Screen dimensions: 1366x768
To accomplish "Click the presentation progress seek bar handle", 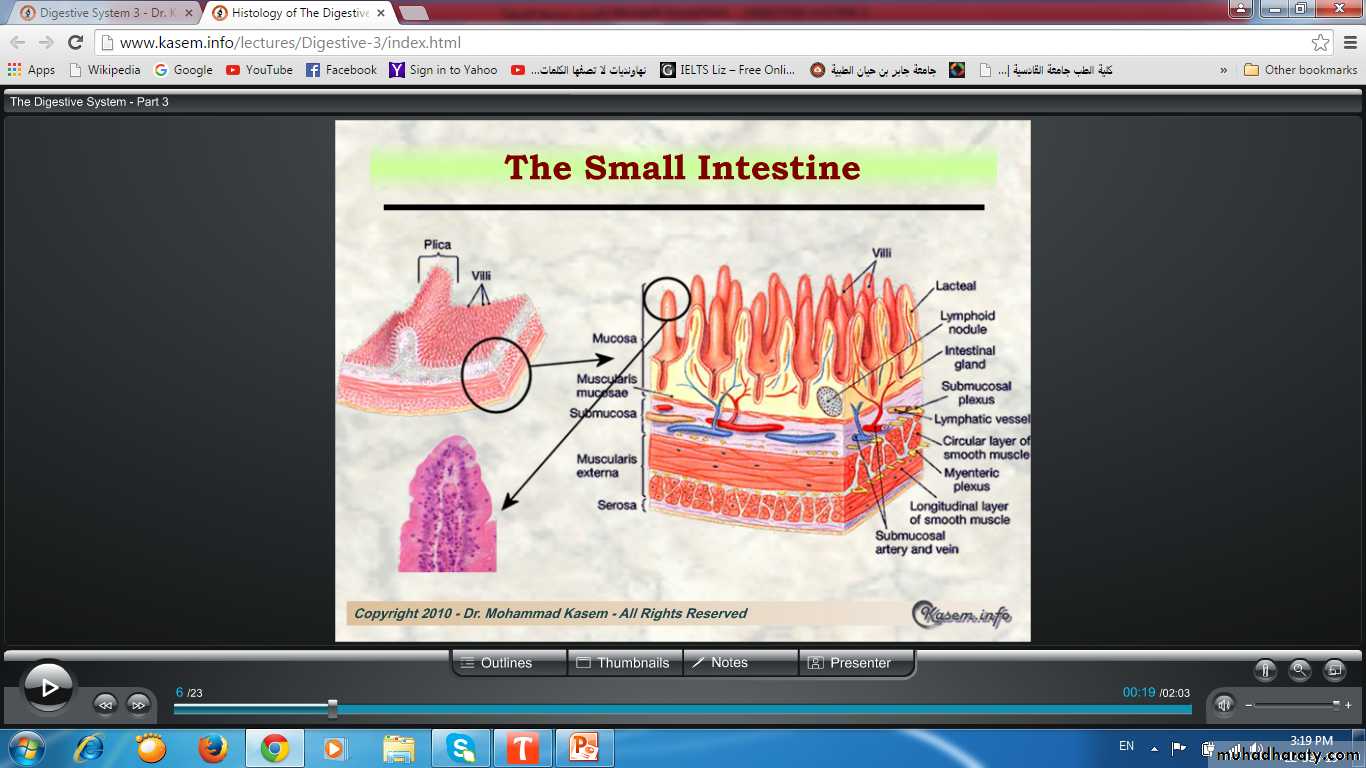I will coord(332,709).
